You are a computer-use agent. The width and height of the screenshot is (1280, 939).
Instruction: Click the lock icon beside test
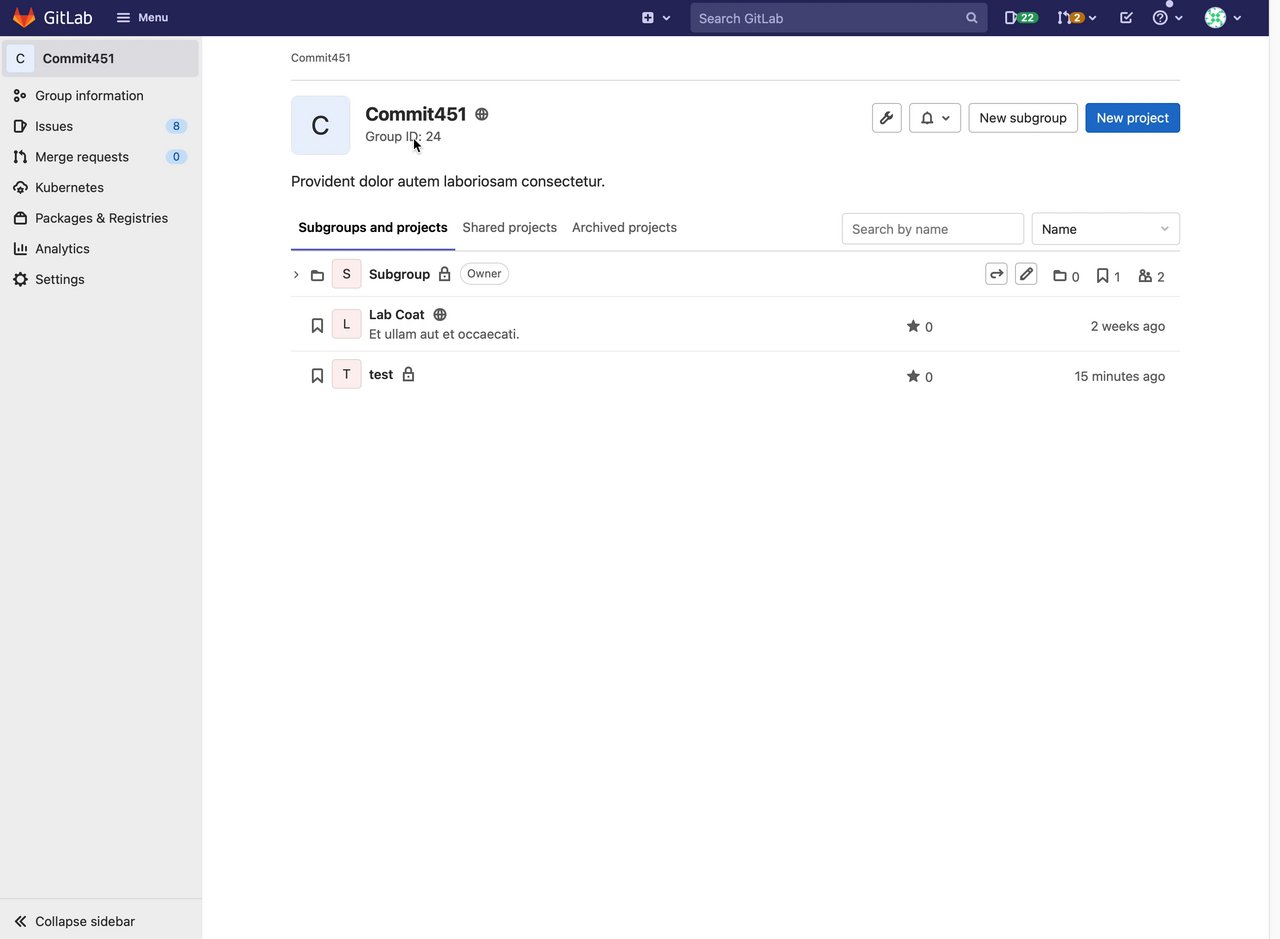point(408,375)
